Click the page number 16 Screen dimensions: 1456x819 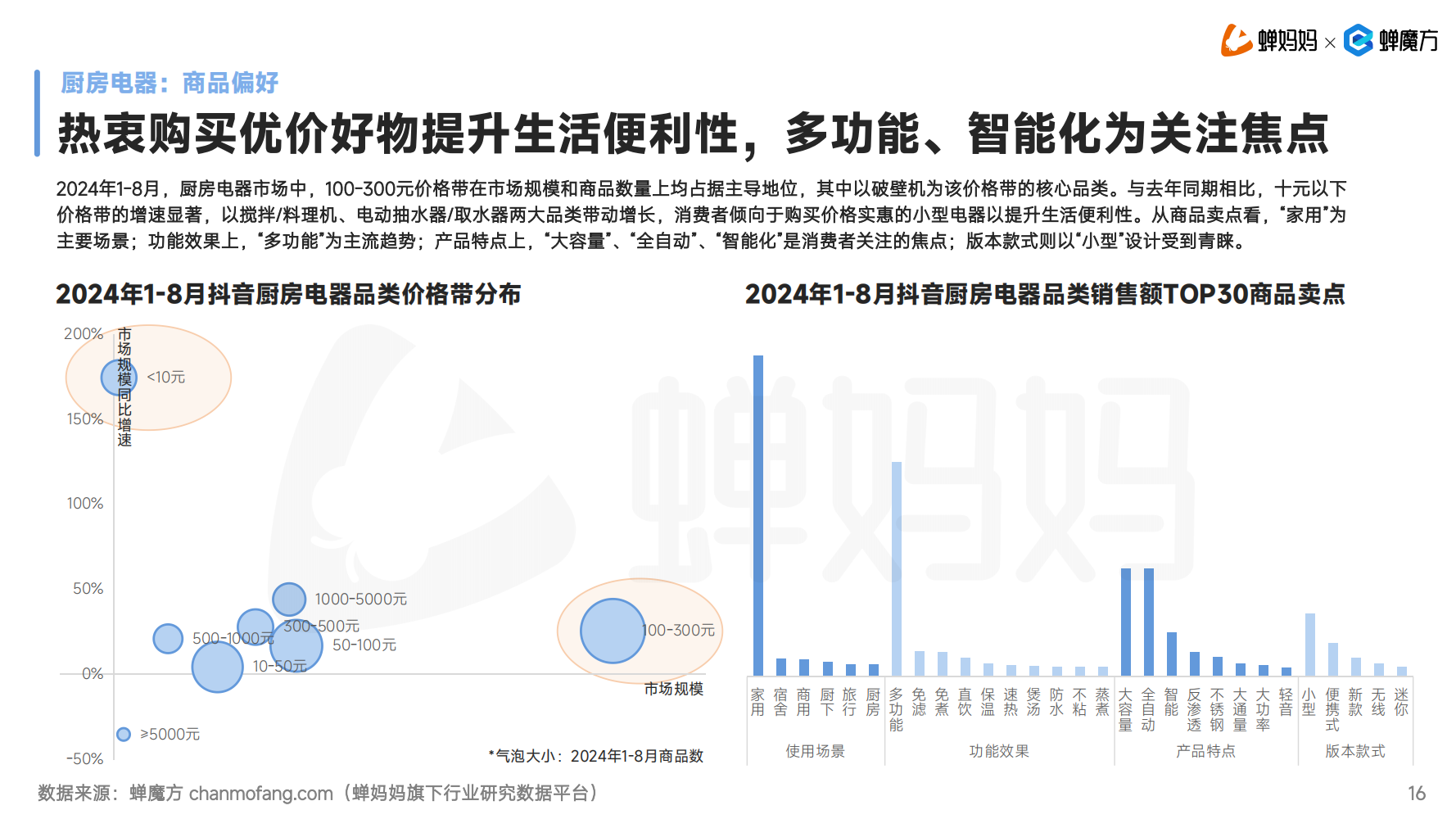[1417, 794]
